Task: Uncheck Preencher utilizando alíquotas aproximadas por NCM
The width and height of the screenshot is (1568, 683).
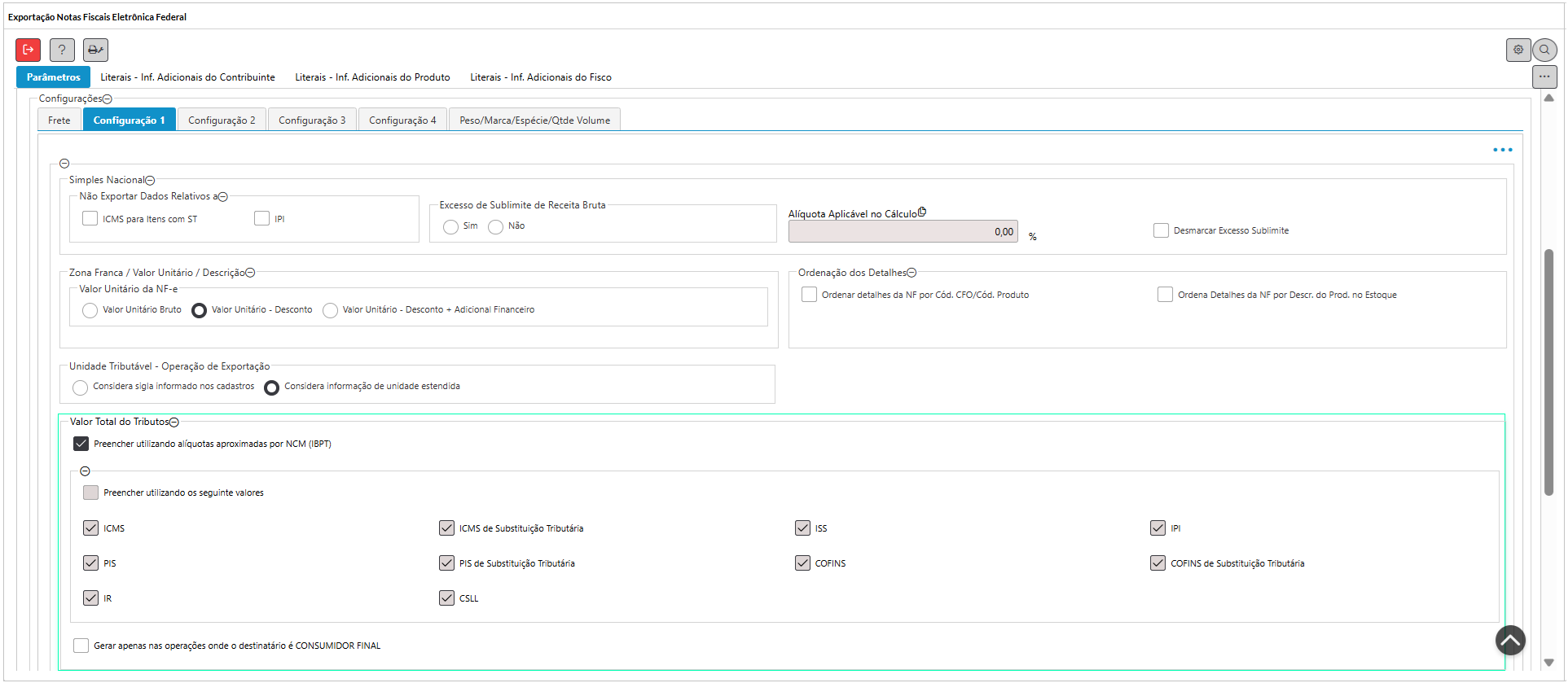Action: pyautogui.click(x=81, y=444)
